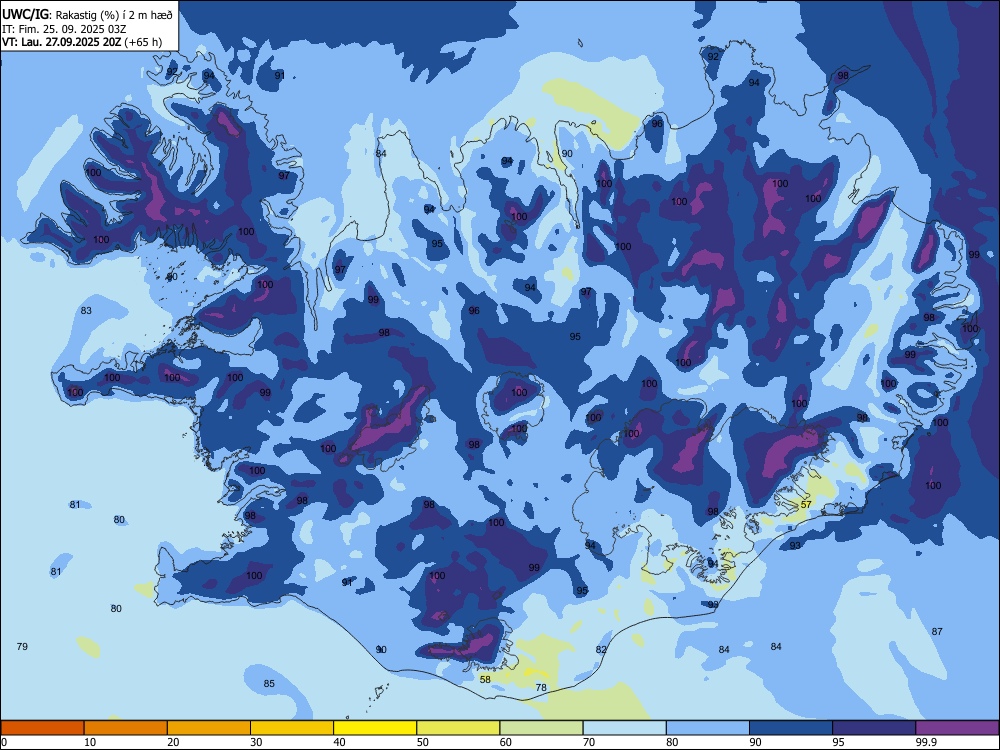Click the light blue 80–90 legend swatch
The image size is (1000, 750).
pos(708,728)
